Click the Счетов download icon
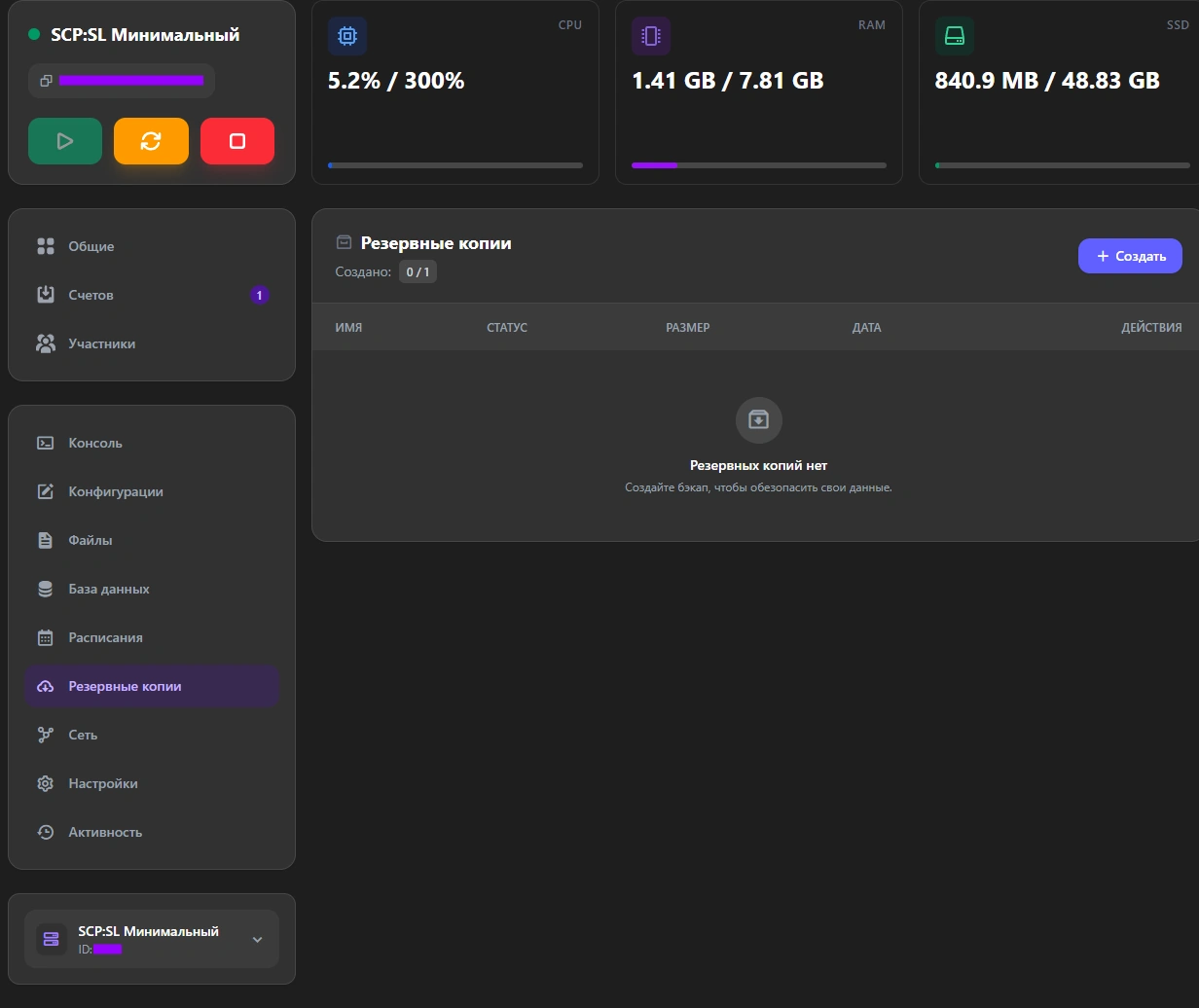1199x1008 pixels. [x=46, y=295]
